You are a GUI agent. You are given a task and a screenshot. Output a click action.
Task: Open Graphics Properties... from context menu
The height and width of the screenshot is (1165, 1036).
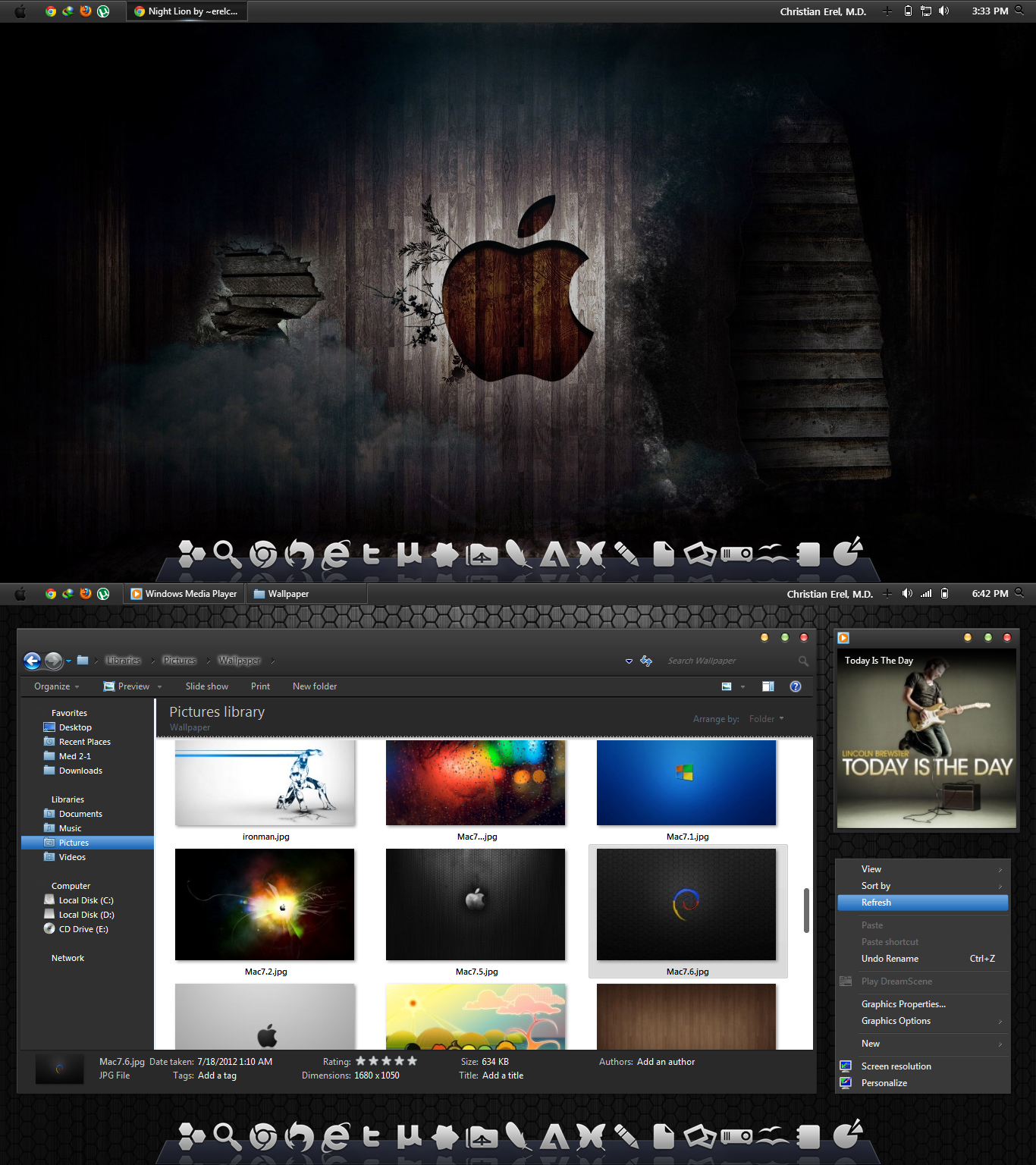(x=923, y=1004)
